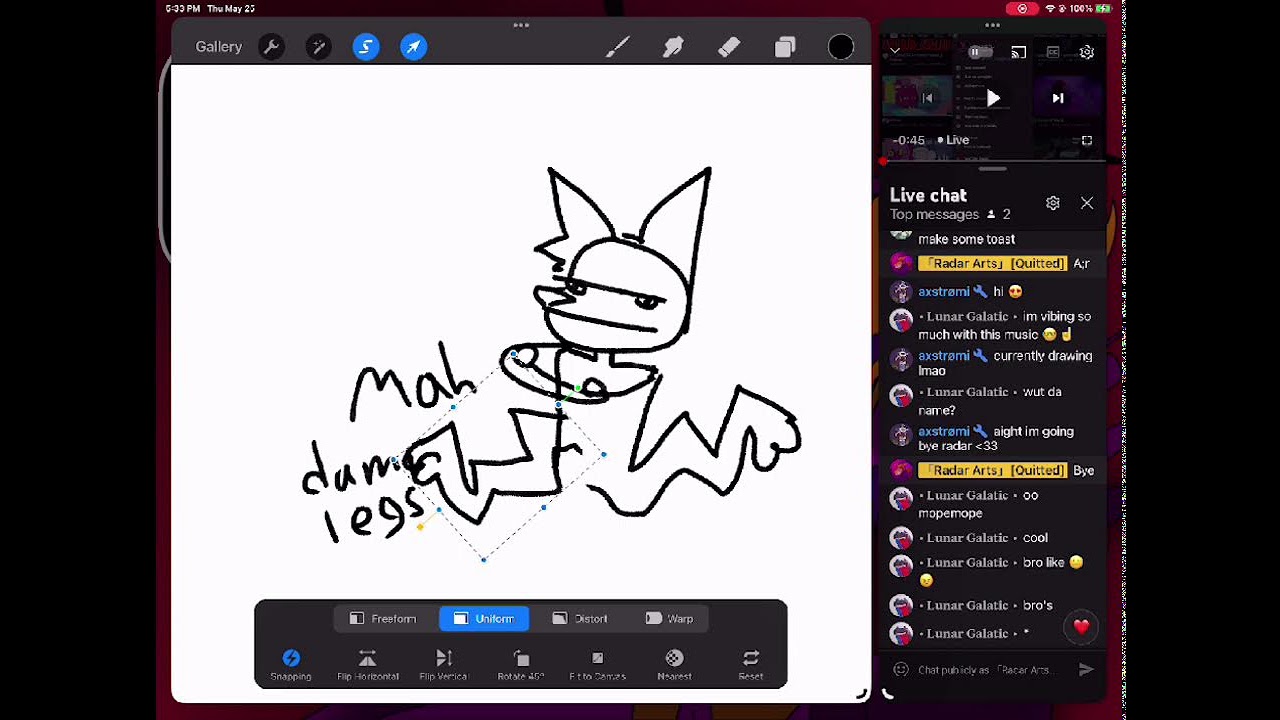The width and height of the screenshot is (1280, 720).
Task: Send a heart reaction in chat
Action: click(1081, 627)
